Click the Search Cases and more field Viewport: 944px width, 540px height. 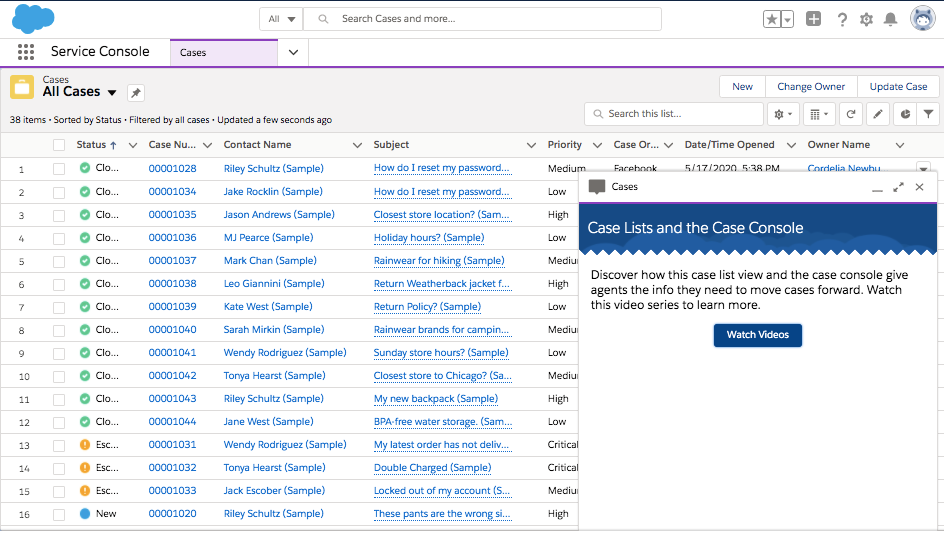482,19
